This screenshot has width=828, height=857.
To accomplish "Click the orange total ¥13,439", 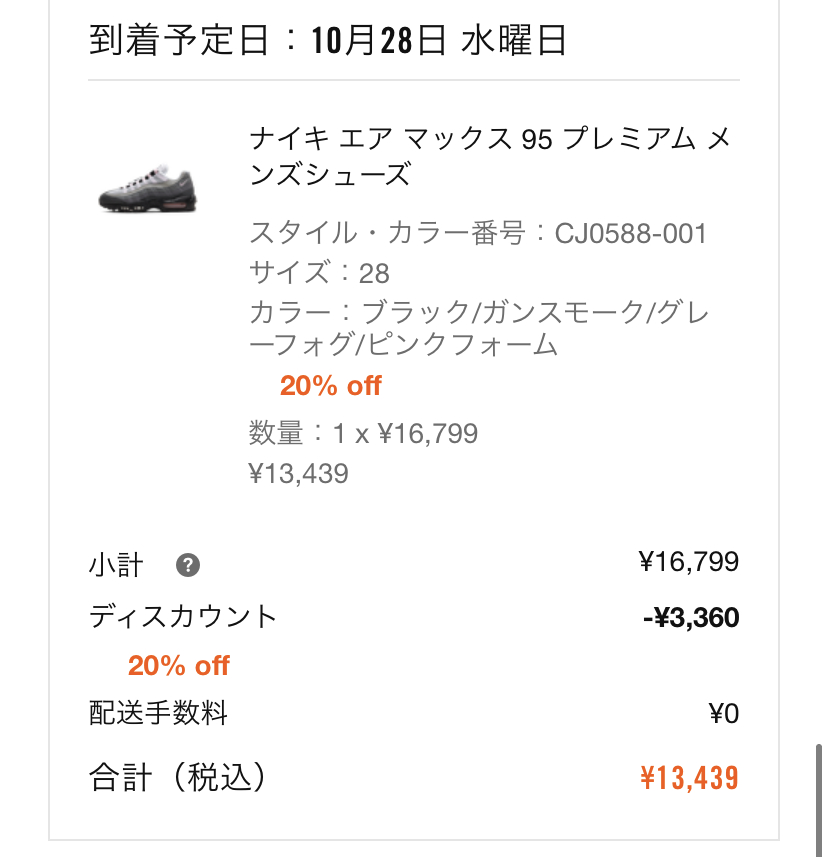I will click(689, 777).
